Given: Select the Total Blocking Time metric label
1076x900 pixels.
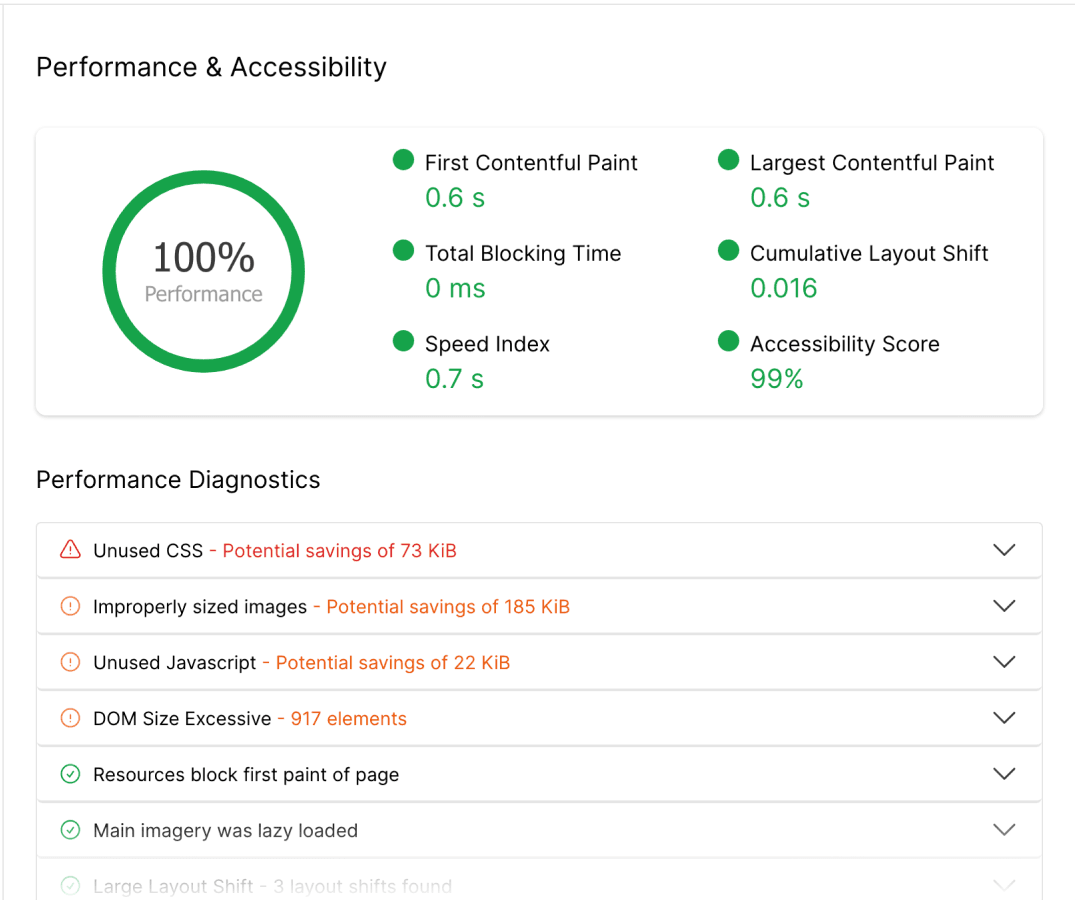Looking at the screenshot, I should pos(523,254).
